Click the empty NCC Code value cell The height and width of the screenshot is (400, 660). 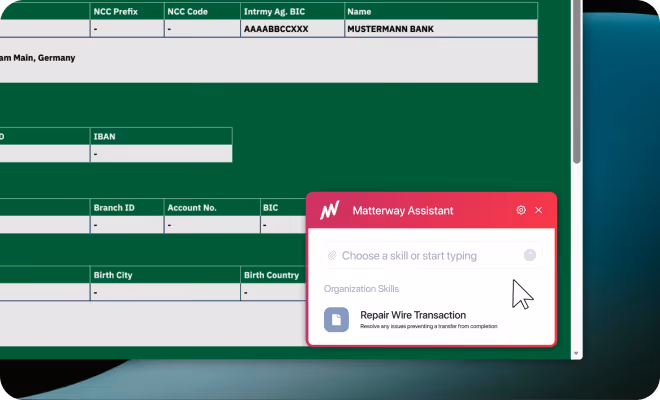point(202,29)
